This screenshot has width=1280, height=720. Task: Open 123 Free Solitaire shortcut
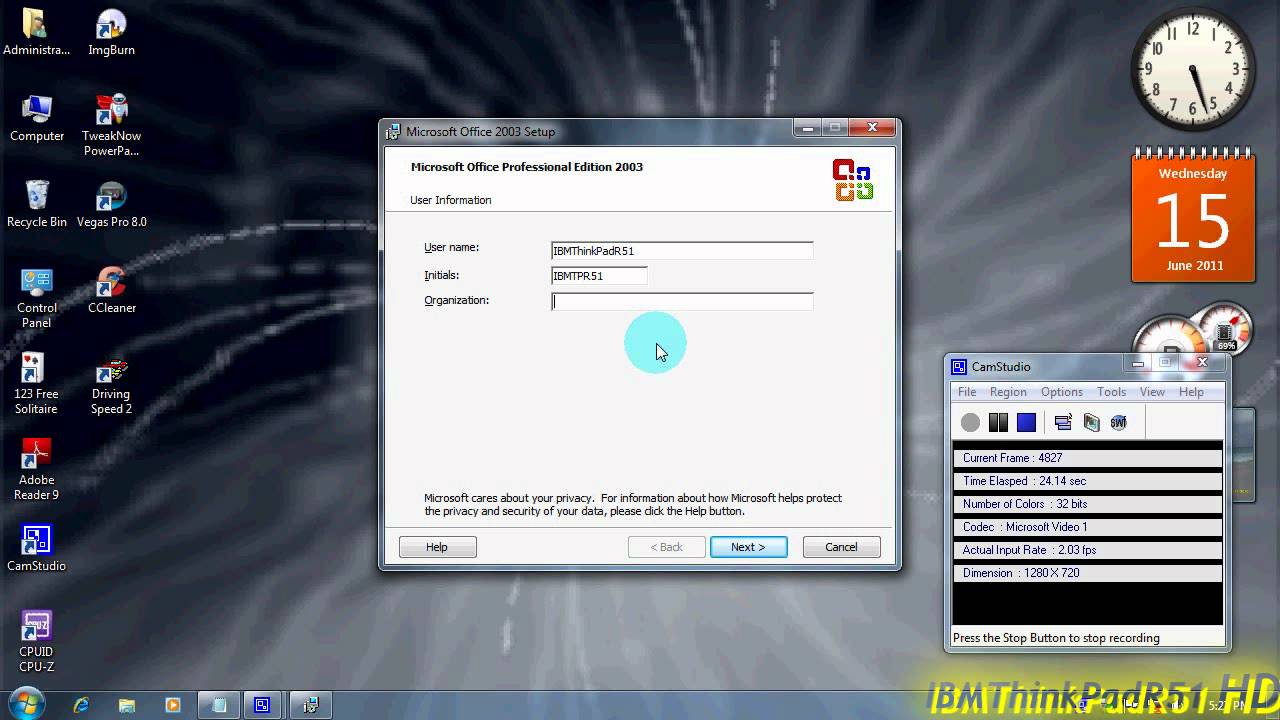tap(37, 383)
